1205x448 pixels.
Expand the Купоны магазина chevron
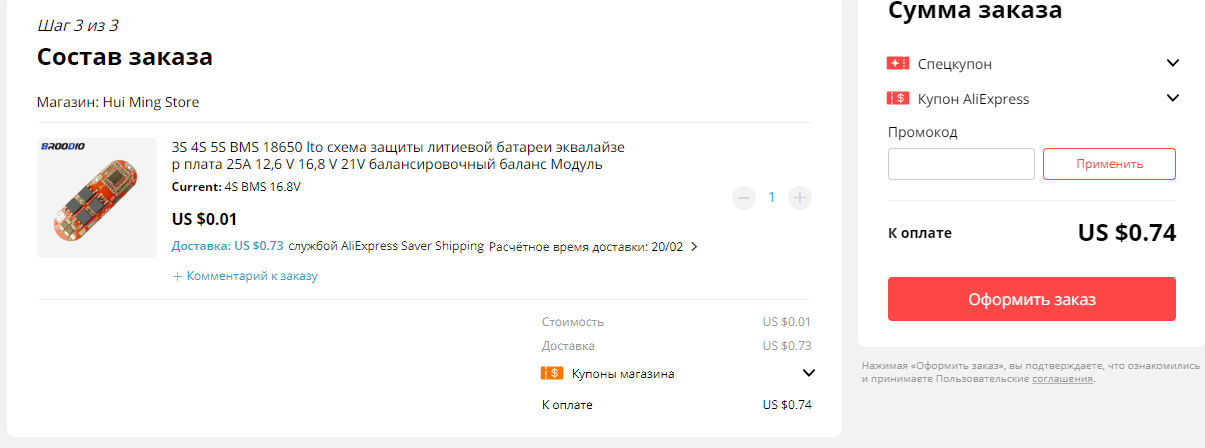pos(809,373)
